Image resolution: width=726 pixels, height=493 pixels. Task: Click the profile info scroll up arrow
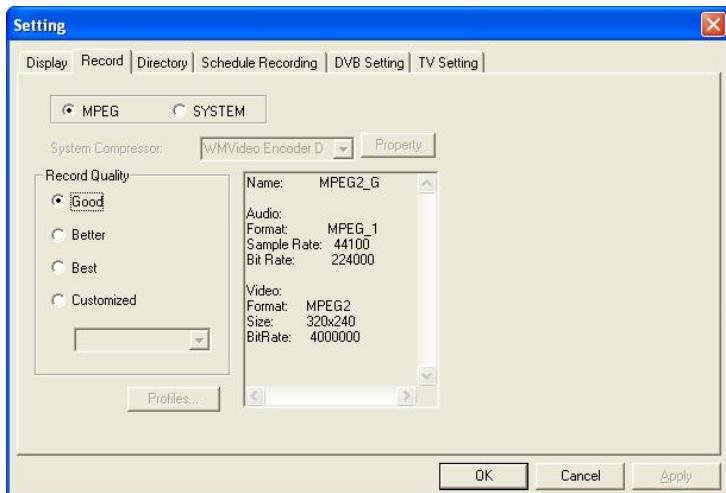(426, 184)
